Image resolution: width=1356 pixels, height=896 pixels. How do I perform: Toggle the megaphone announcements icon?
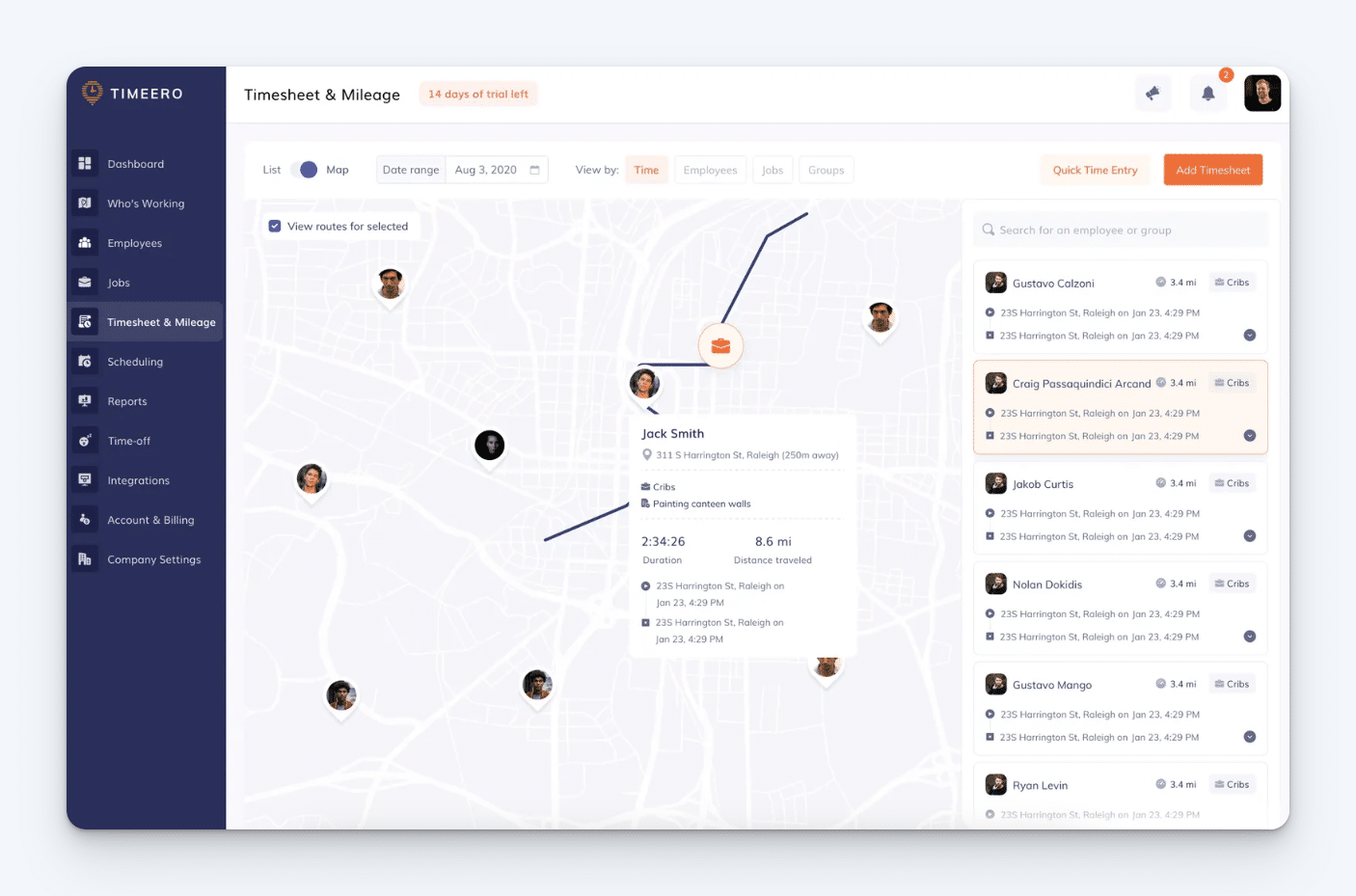1153,93
